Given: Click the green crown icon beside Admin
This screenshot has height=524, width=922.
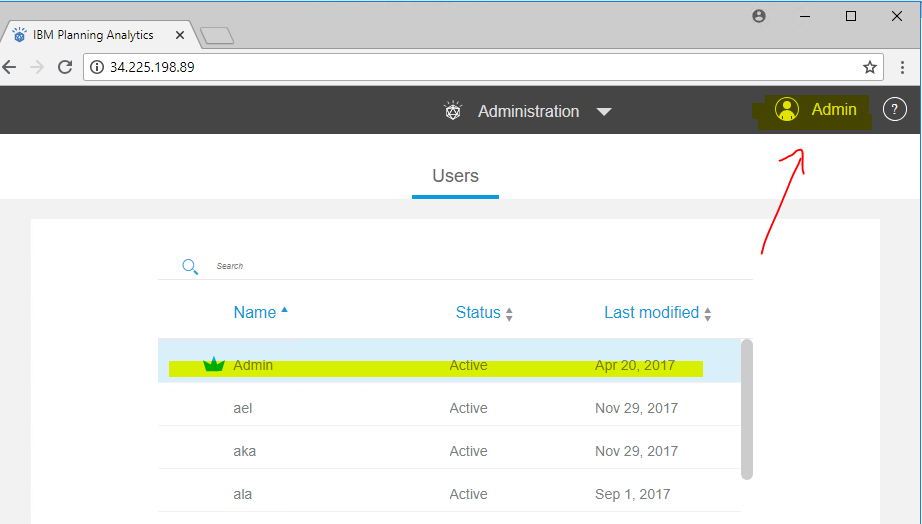Looking at the screenshot, I should (x=213, y=365).
